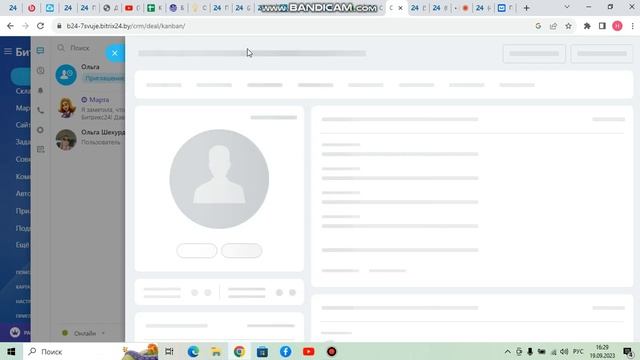The width and height of the screenshot is (640, 360).
Task: Open the Chrome three-dot menu
Action: pyautogui.click(x=632, y=26)
